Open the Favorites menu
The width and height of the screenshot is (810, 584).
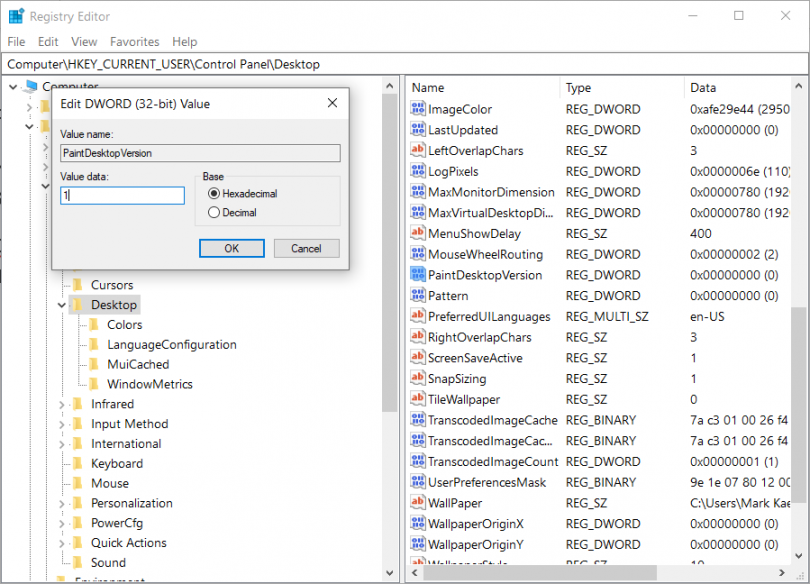[x=134, y=42]
